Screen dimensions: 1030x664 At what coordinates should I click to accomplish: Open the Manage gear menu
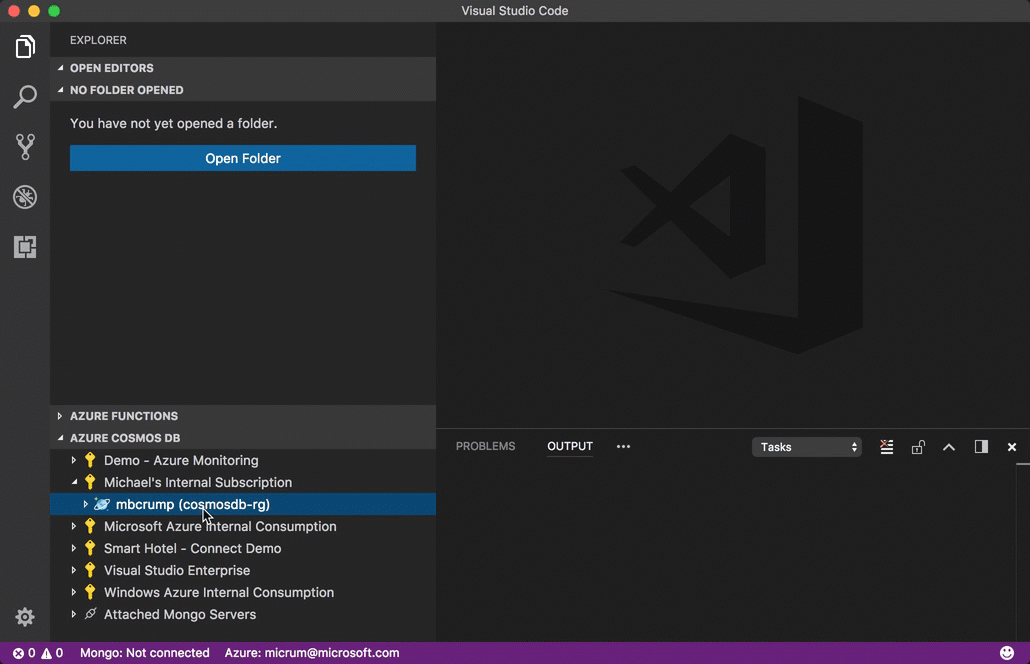25,617
